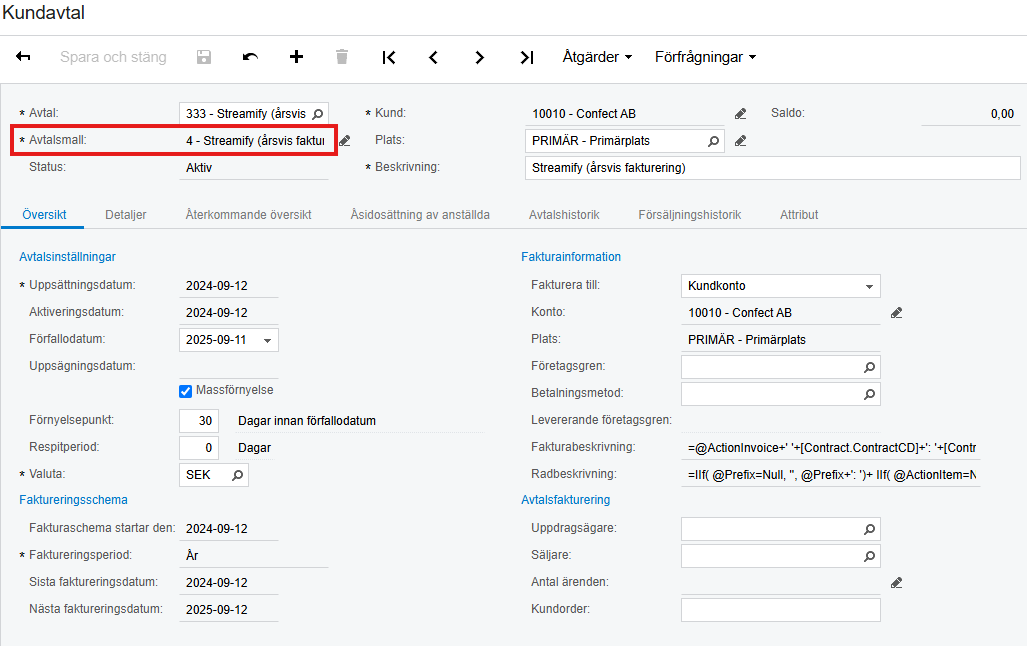Add a new record with plus icon
This screenshot has height=646, width=1027.
296,57
